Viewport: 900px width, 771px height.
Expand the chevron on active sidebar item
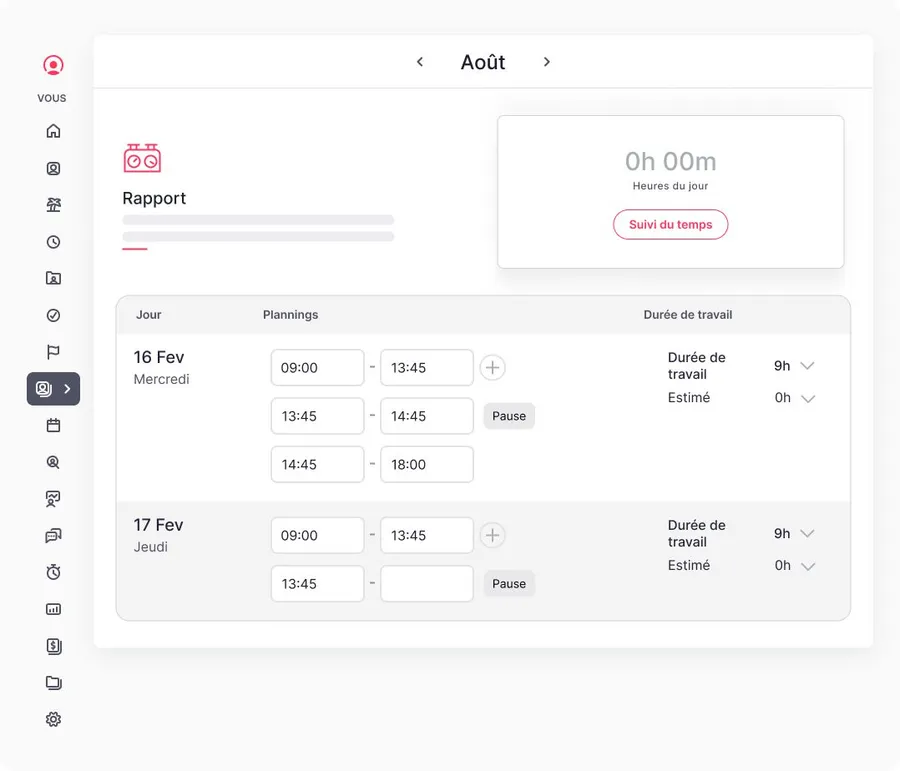(67, 389)
